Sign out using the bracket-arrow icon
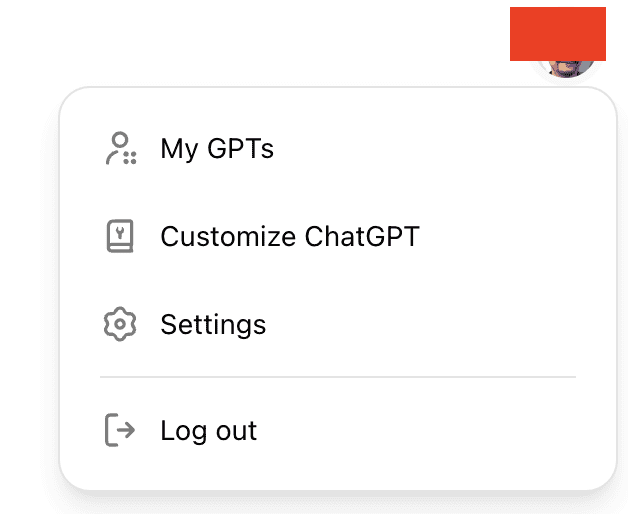The image size is (628, 514). pyautogui.click(x=120, y=430)
